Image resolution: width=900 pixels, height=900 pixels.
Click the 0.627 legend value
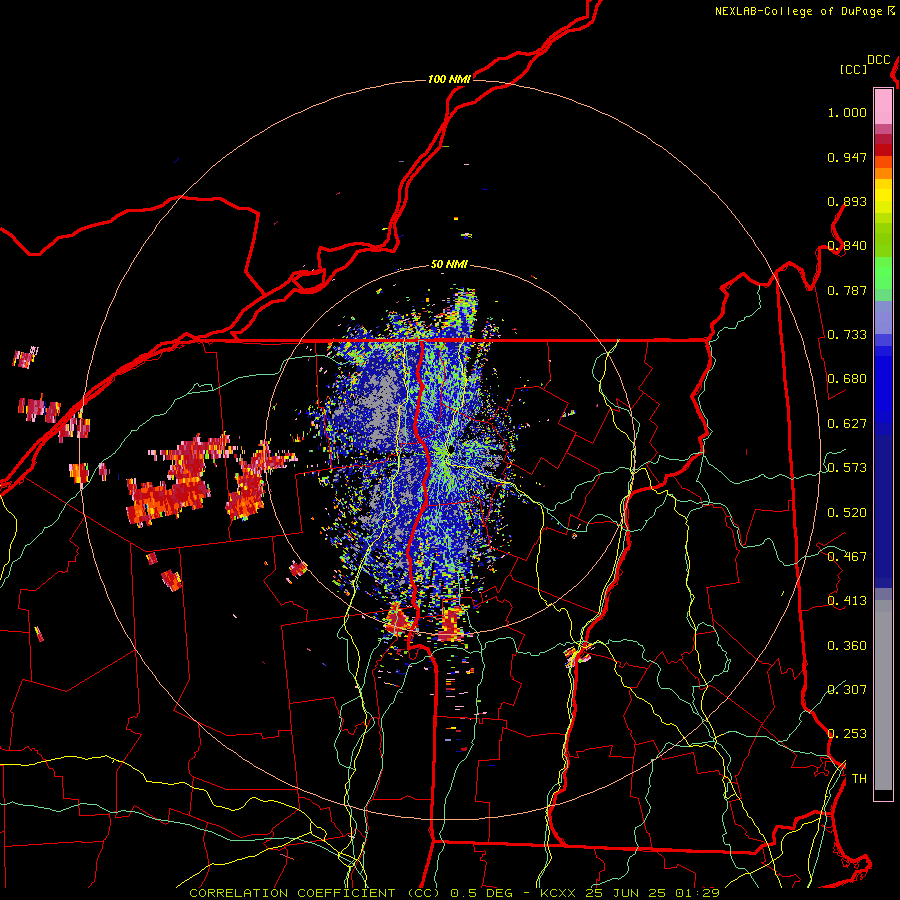click(847, 424)
